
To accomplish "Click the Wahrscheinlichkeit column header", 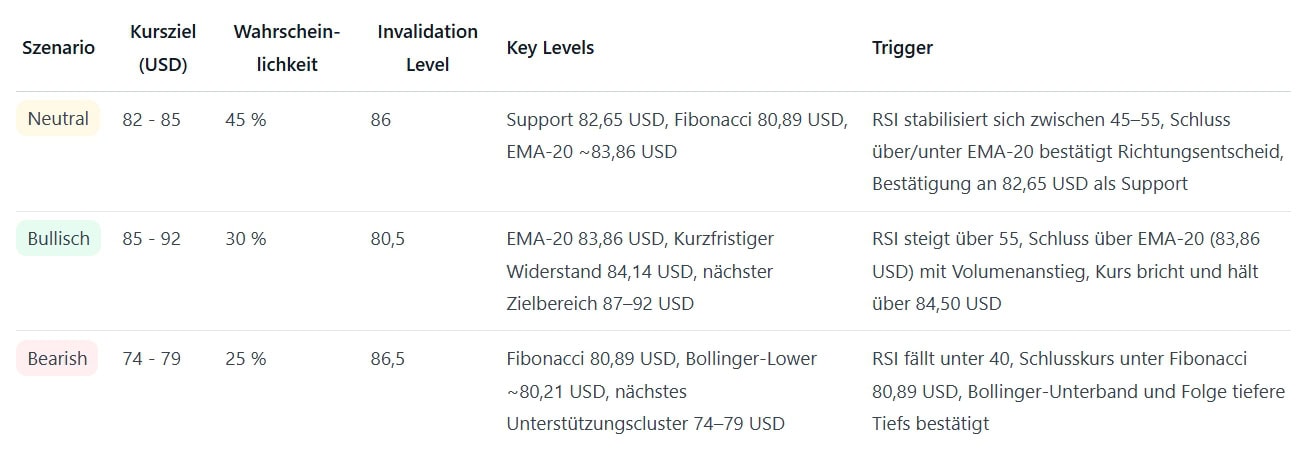I will point(286,48).
